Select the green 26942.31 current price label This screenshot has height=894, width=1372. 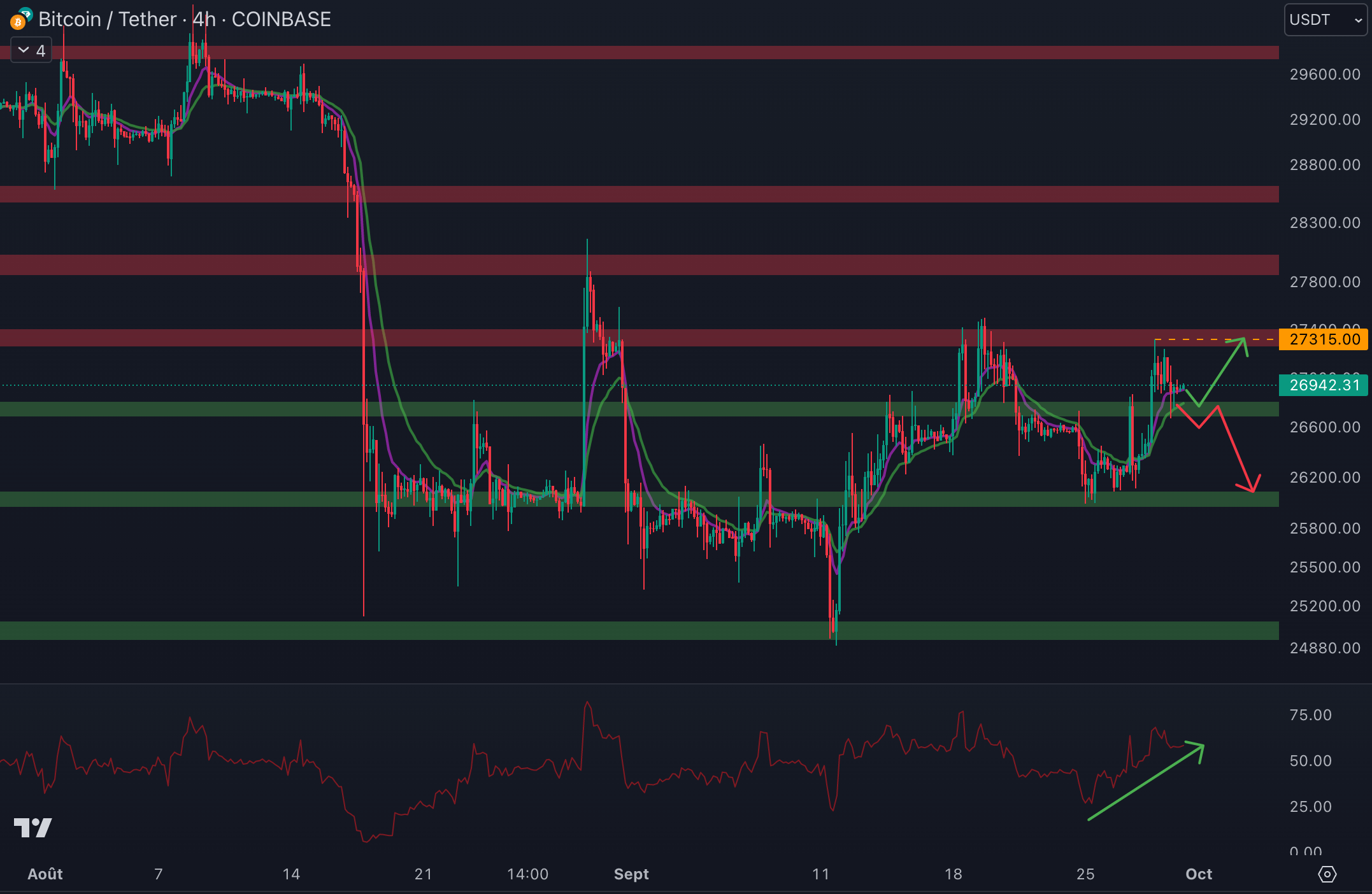1324,385
